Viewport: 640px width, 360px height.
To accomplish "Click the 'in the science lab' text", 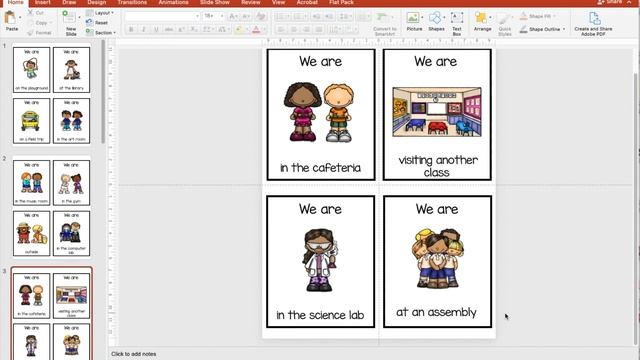I will (320, 315).
